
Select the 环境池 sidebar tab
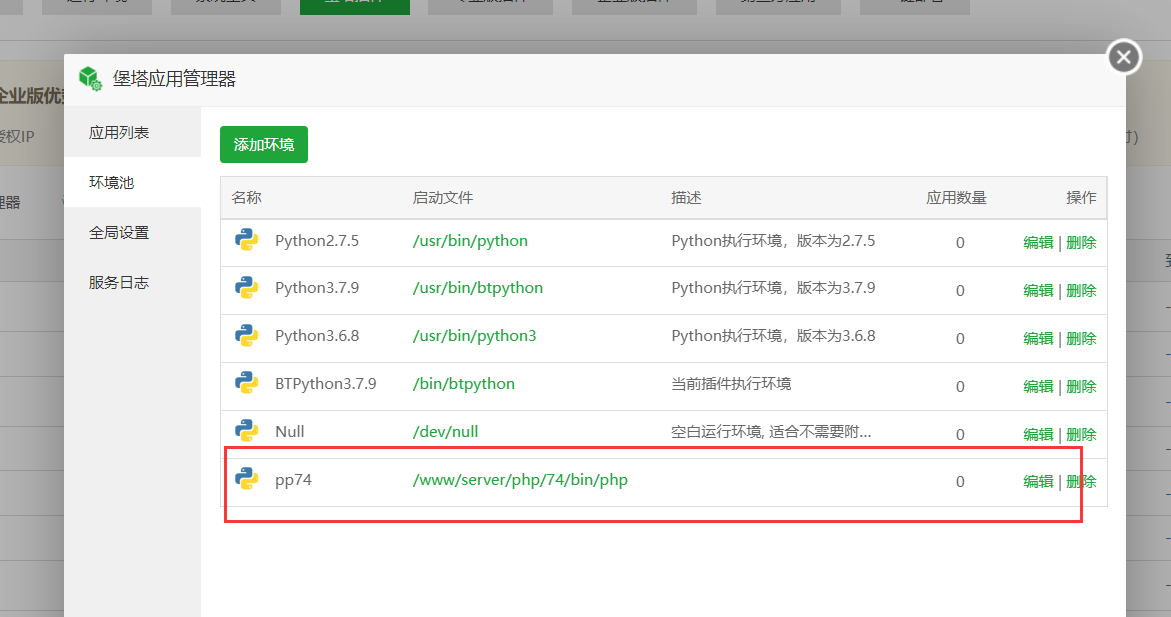[132, 182]
